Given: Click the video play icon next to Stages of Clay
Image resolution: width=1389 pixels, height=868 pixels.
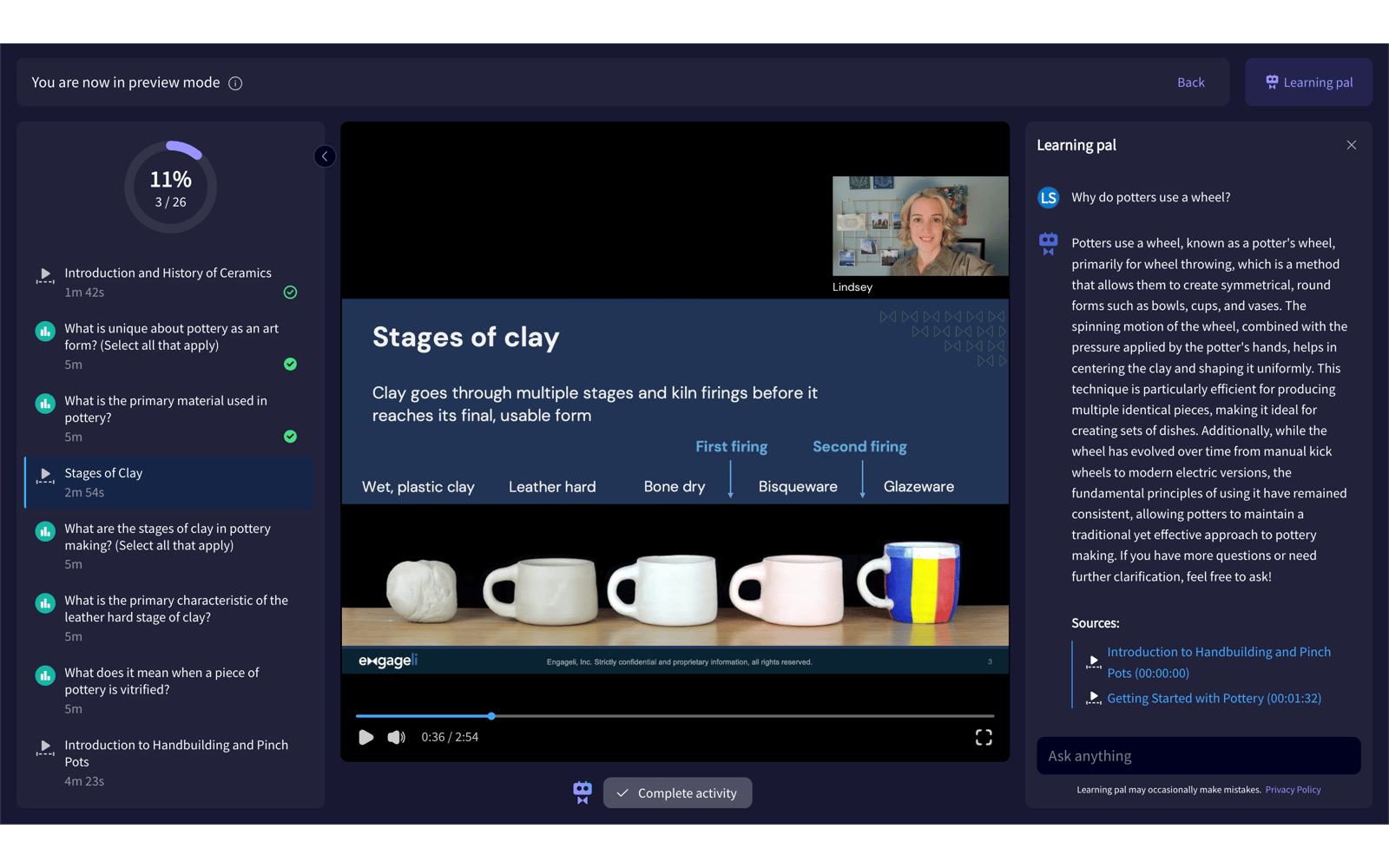Looking at the screenshot, I should click(x=44, y=476).
